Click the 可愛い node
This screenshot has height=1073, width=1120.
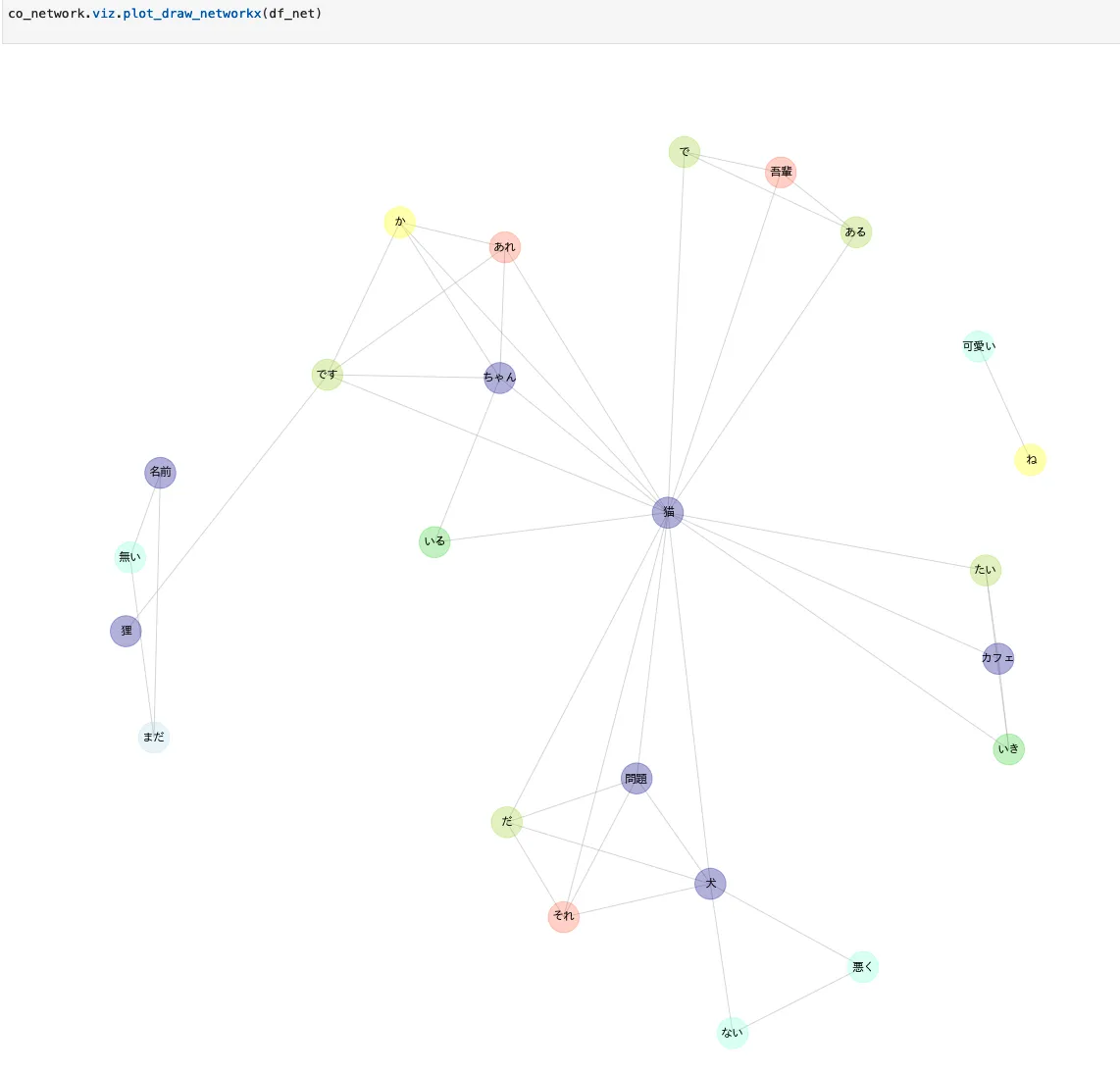979,346
